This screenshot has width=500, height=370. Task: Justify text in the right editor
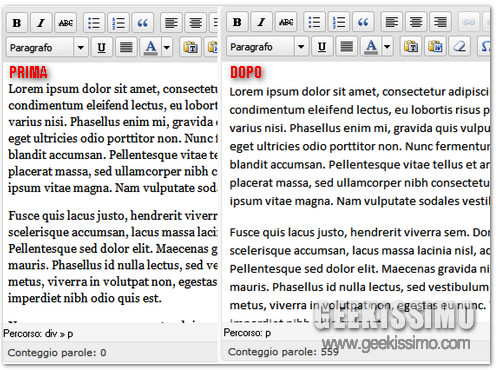(346, 47)
